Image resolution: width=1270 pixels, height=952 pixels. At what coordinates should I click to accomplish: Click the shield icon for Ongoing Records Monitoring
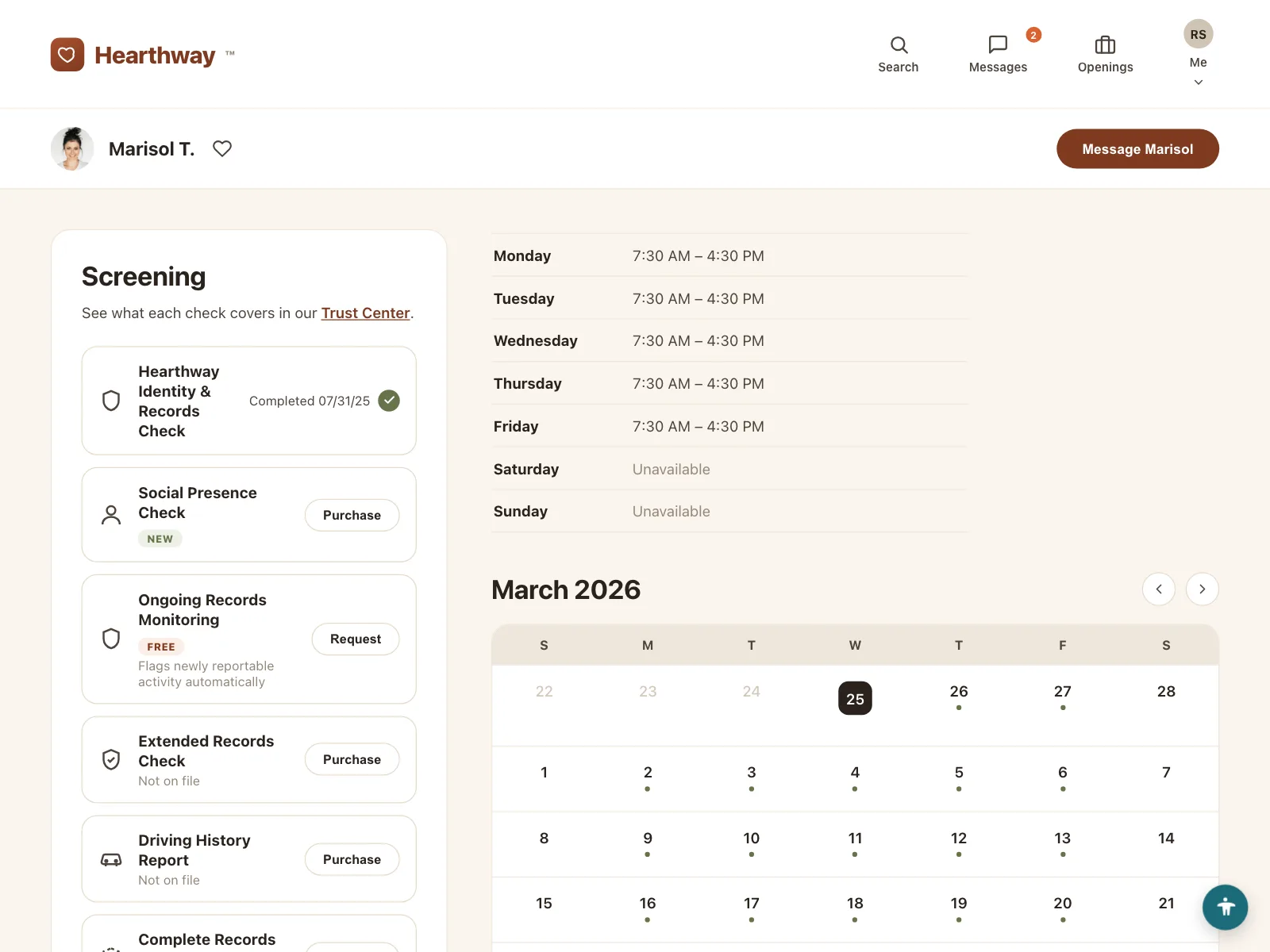click(x=111, y=639)
